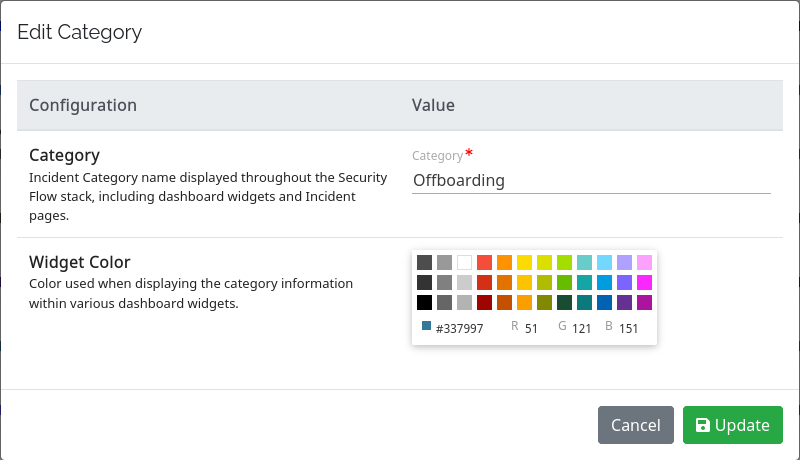The height and width of the screenshot is (460, 800).
Task: Choose the dark forest green swatch
Action: [x=564, y=302]
